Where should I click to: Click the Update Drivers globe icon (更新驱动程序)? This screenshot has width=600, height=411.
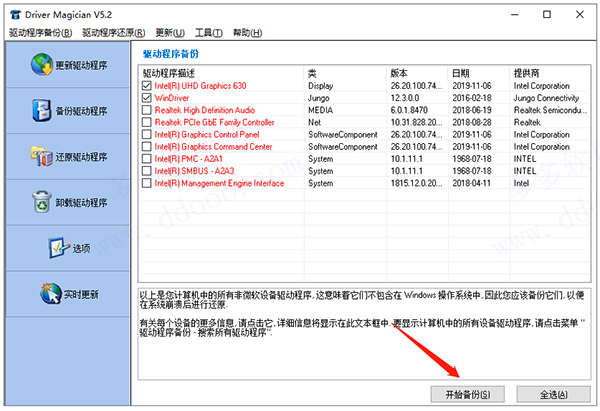[x=41, y=65]
